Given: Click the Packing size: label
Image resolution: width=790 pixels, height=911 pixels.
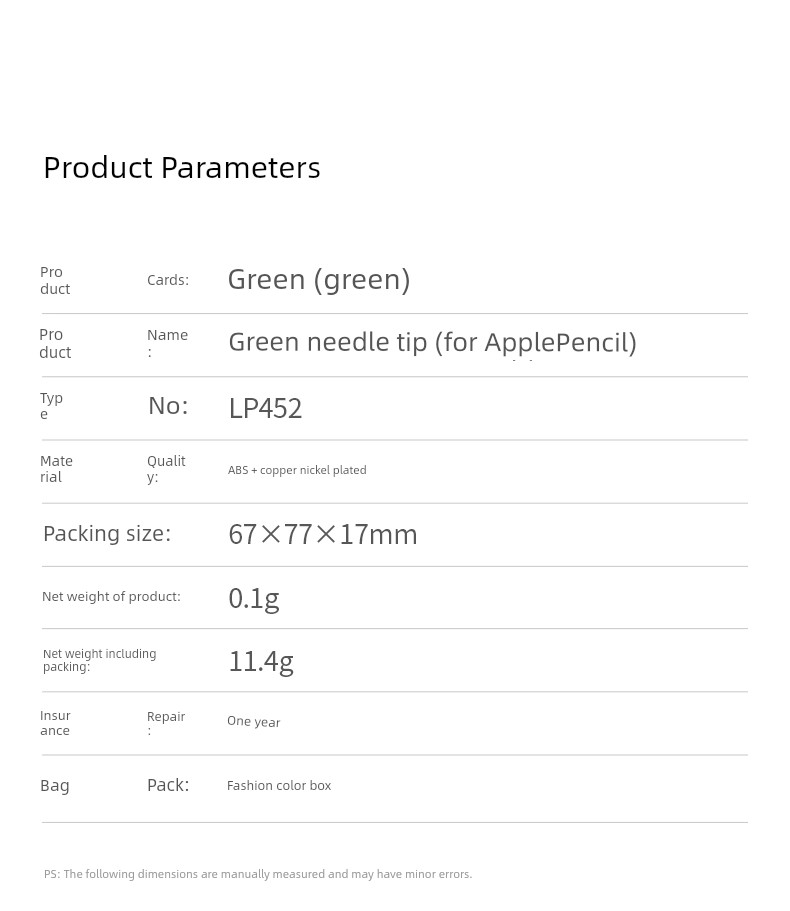Looking at the screenshot, I should [x=107, y=534].
